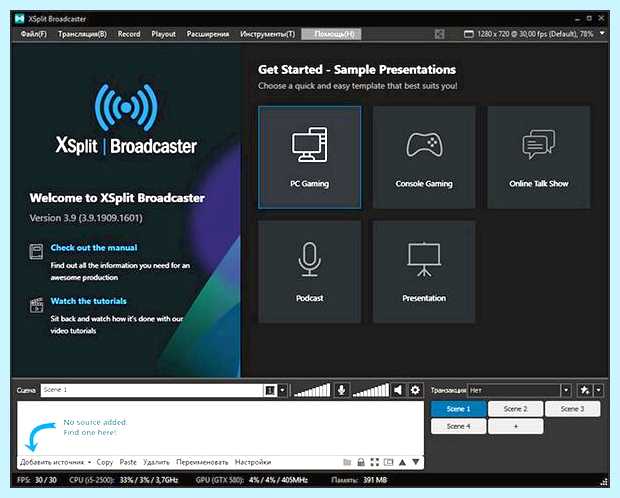Expand the resolution dropdown arrow

coord(602,34)
